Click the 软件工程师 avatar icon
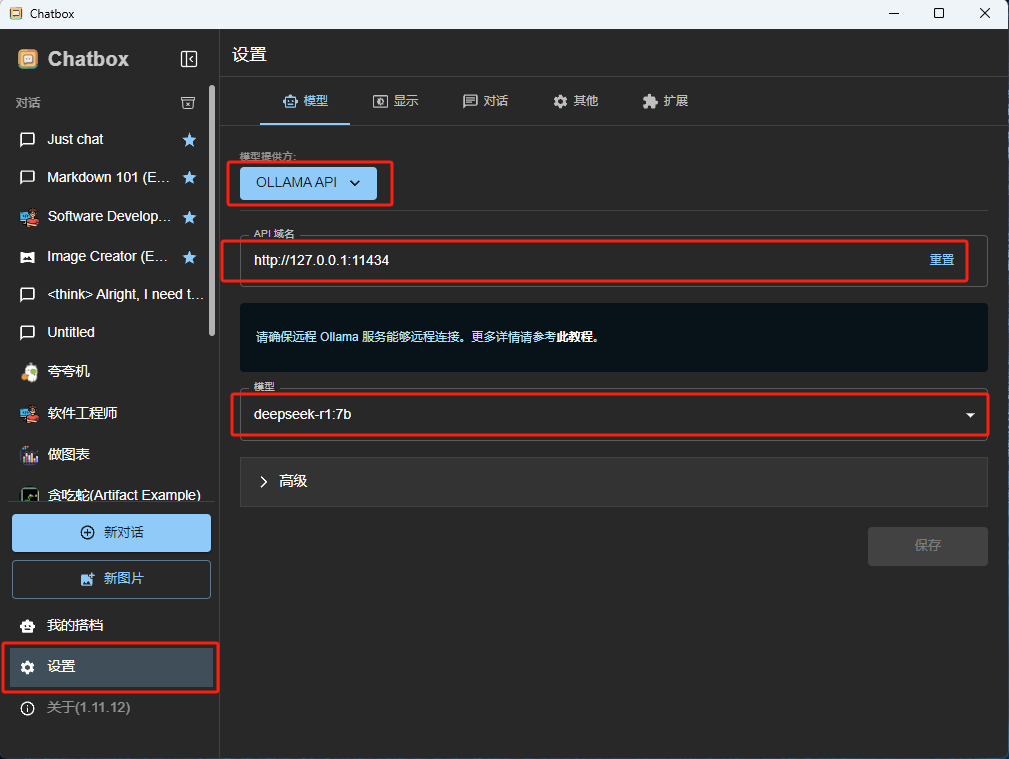This screenshot has width=1009, height=759. 28,414
